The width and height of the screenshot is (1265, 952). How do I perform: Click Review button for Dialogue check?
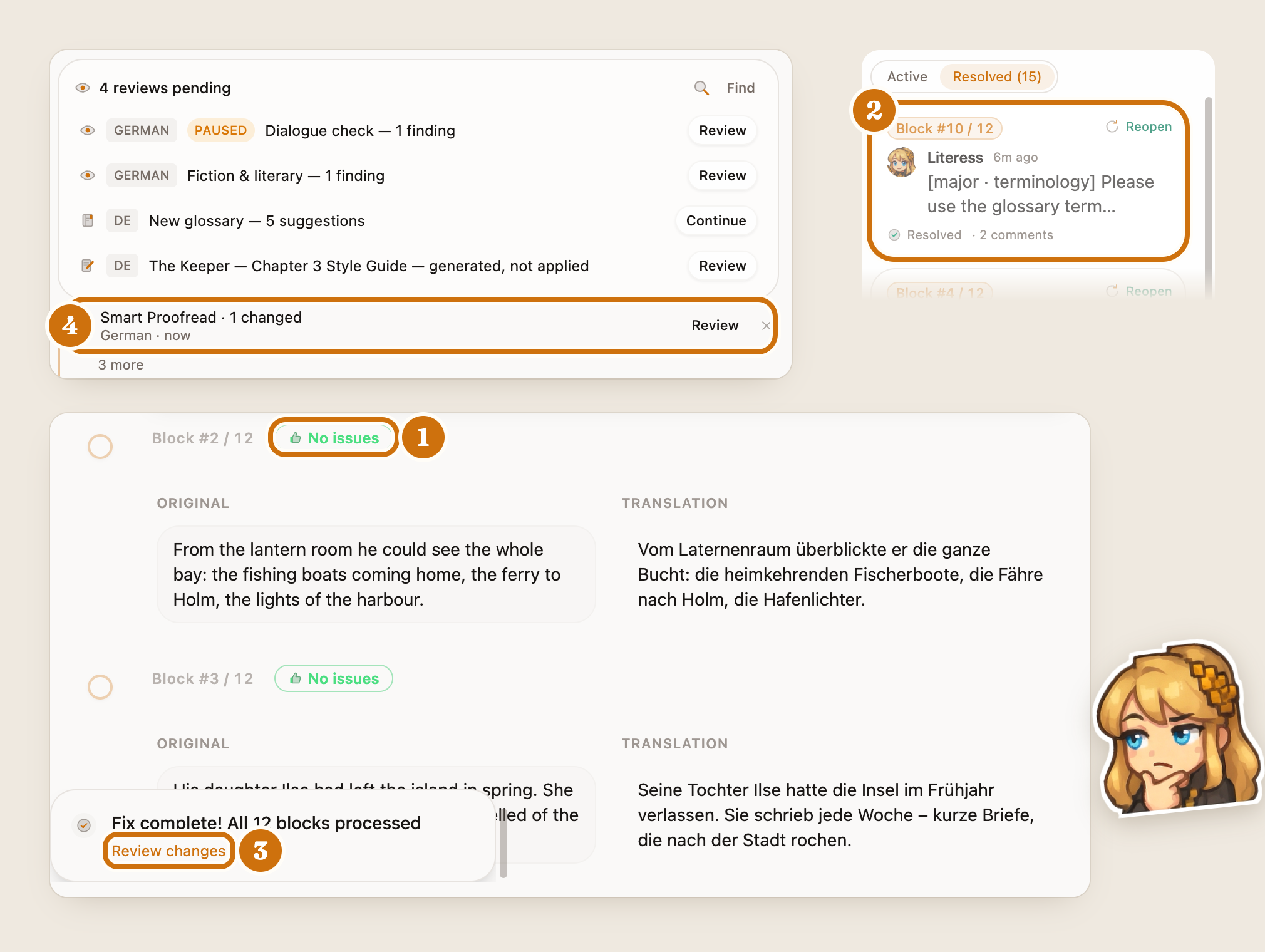722,130
